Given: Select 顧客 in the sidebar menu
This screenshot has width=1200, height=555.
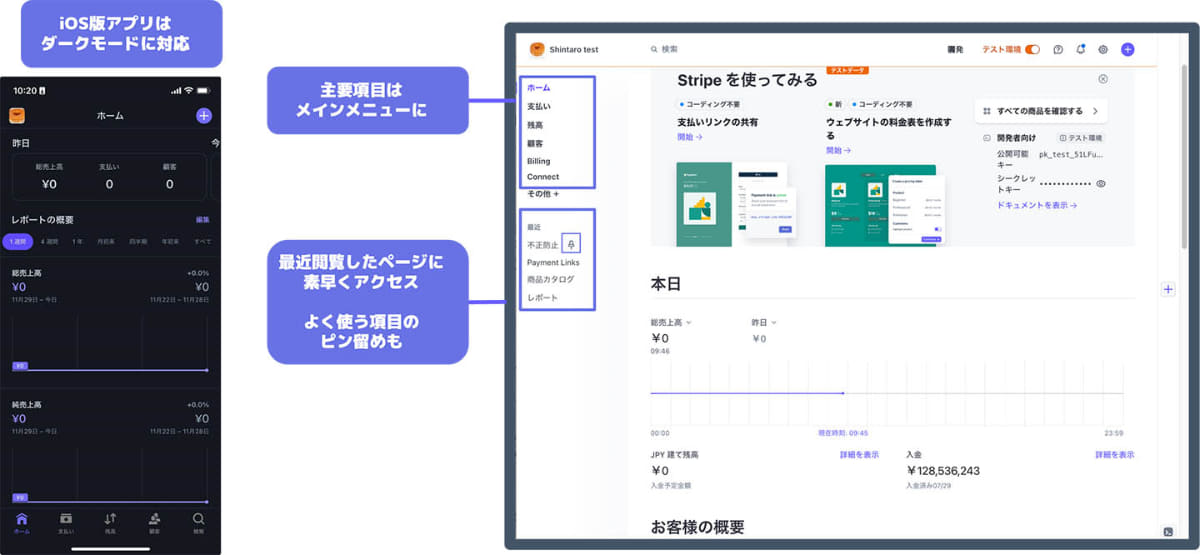Looking at the screenshot, I should pyautogui.click(x=535, y=143).
